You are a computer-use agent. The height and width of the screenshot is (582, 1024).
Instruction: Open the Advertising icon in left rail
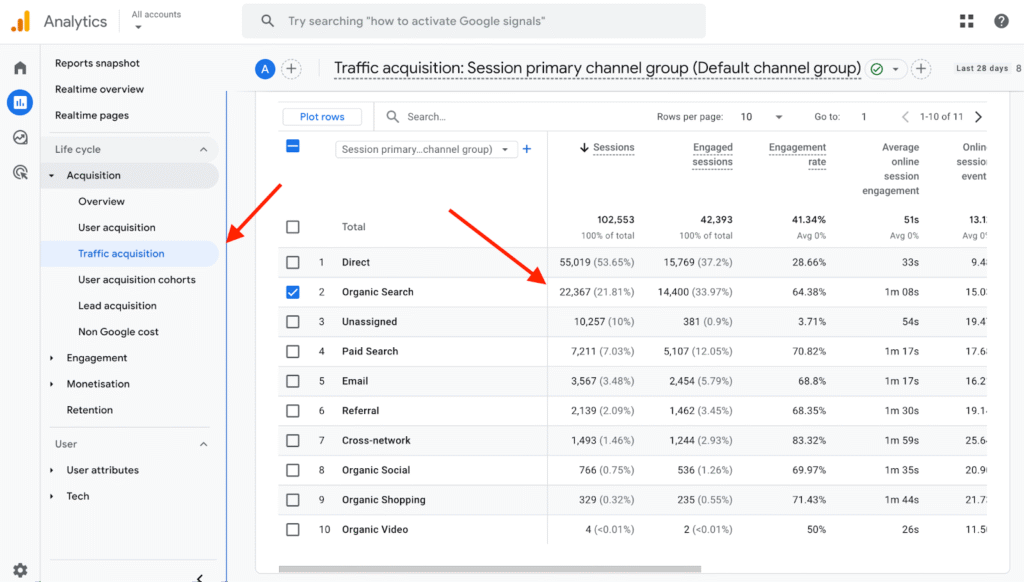[20, 172]
